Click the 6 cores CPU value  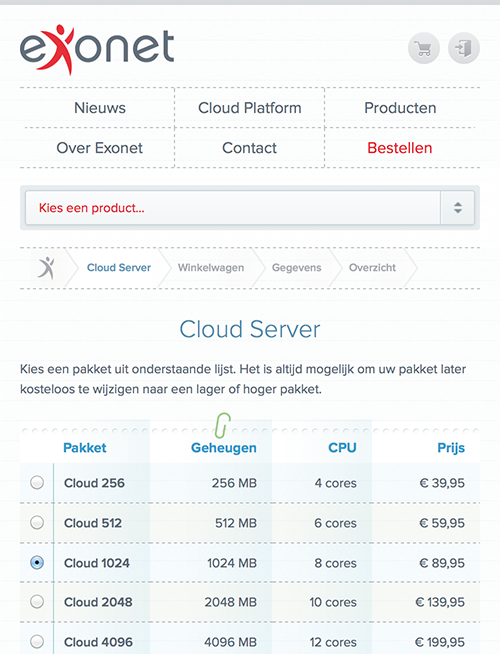tap(336, 523)
